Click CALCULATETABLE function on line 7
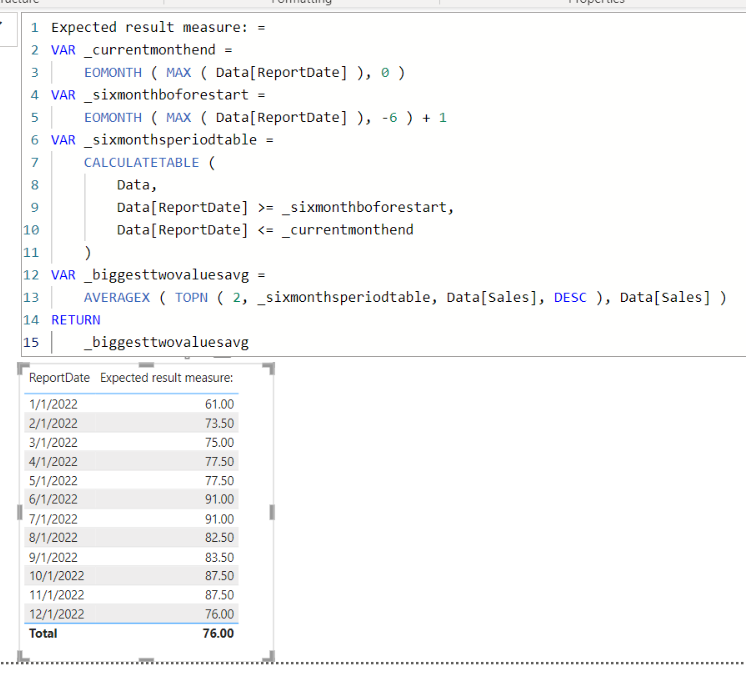 click(x=141, y=163)
